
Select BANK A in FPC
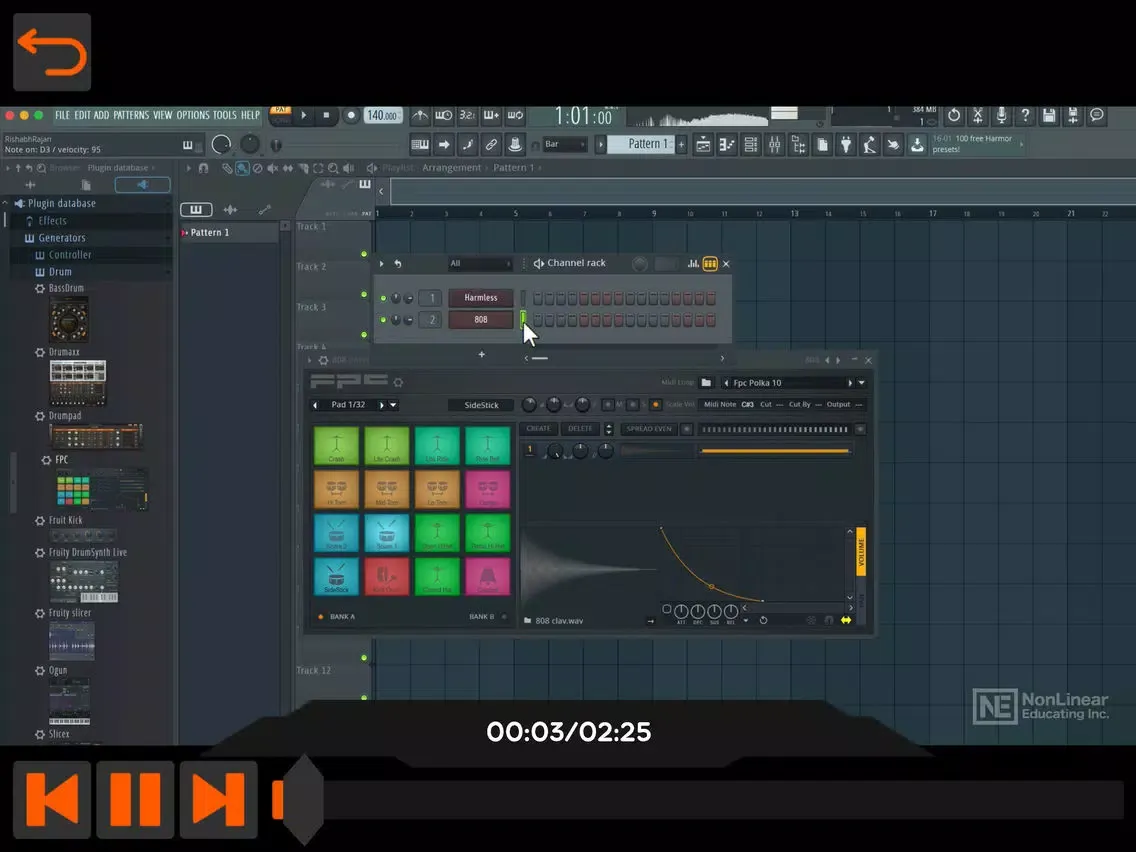click(x=337, y=617)
